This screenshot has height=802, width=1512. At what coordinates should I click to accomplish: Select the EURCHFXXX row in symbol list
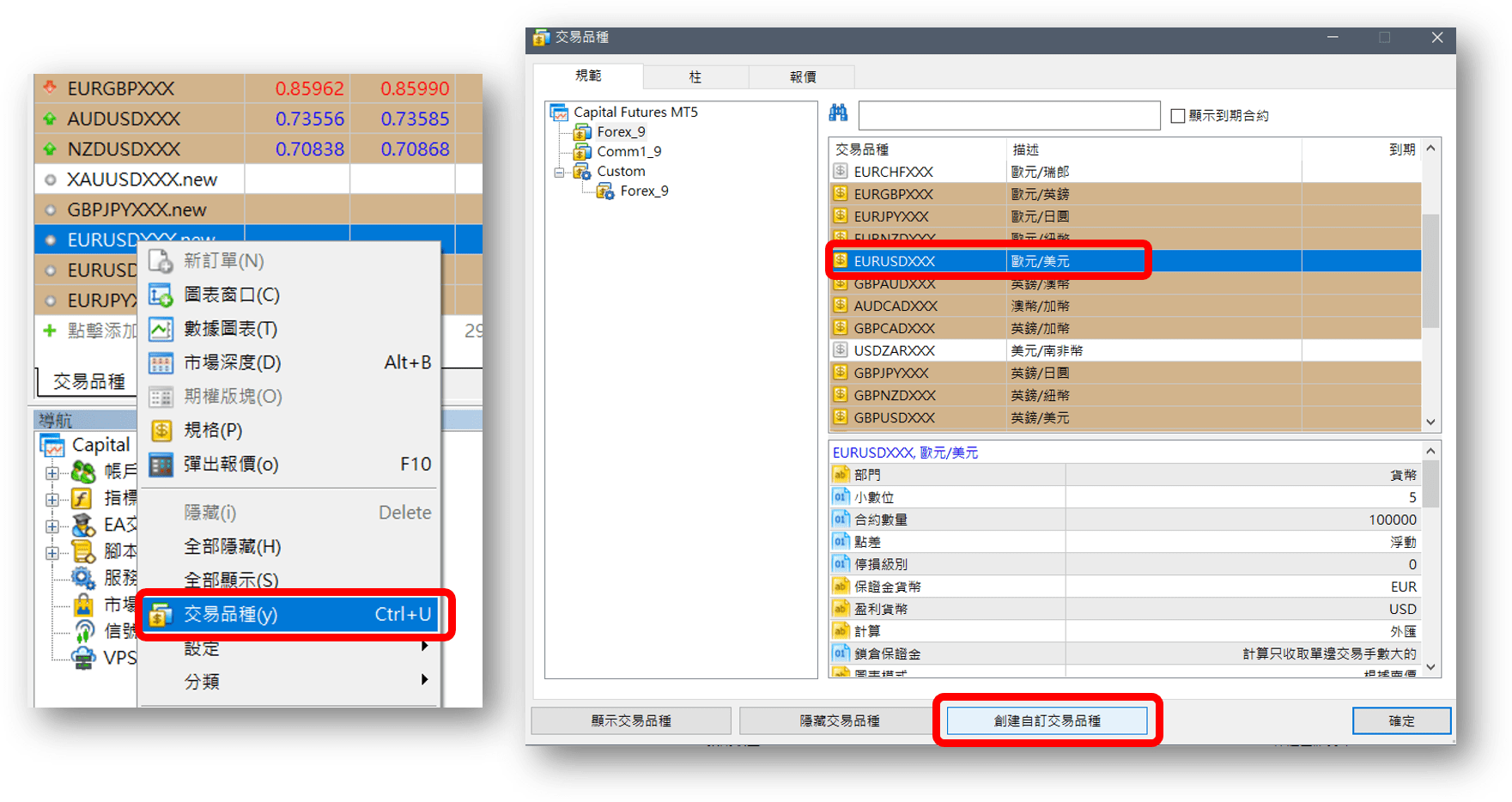(x=1125, y=172)
